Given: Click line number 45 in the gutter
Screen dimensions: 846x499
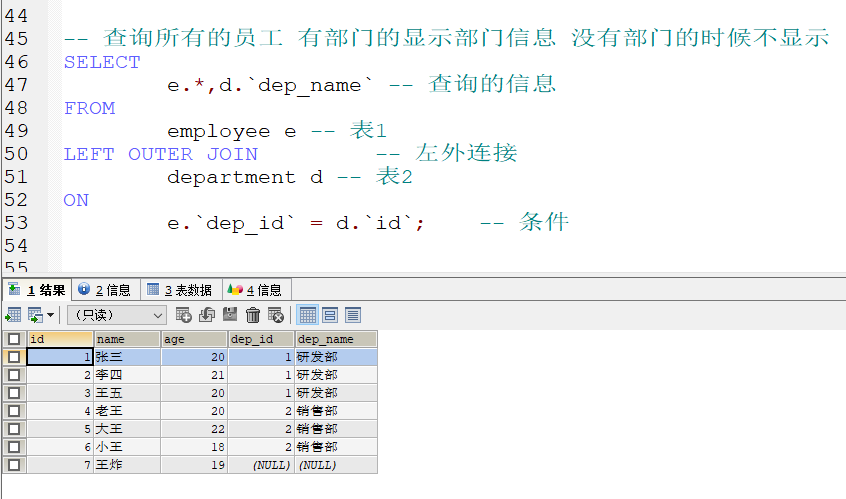Looking at the screenshot, I should coord(16,39).
